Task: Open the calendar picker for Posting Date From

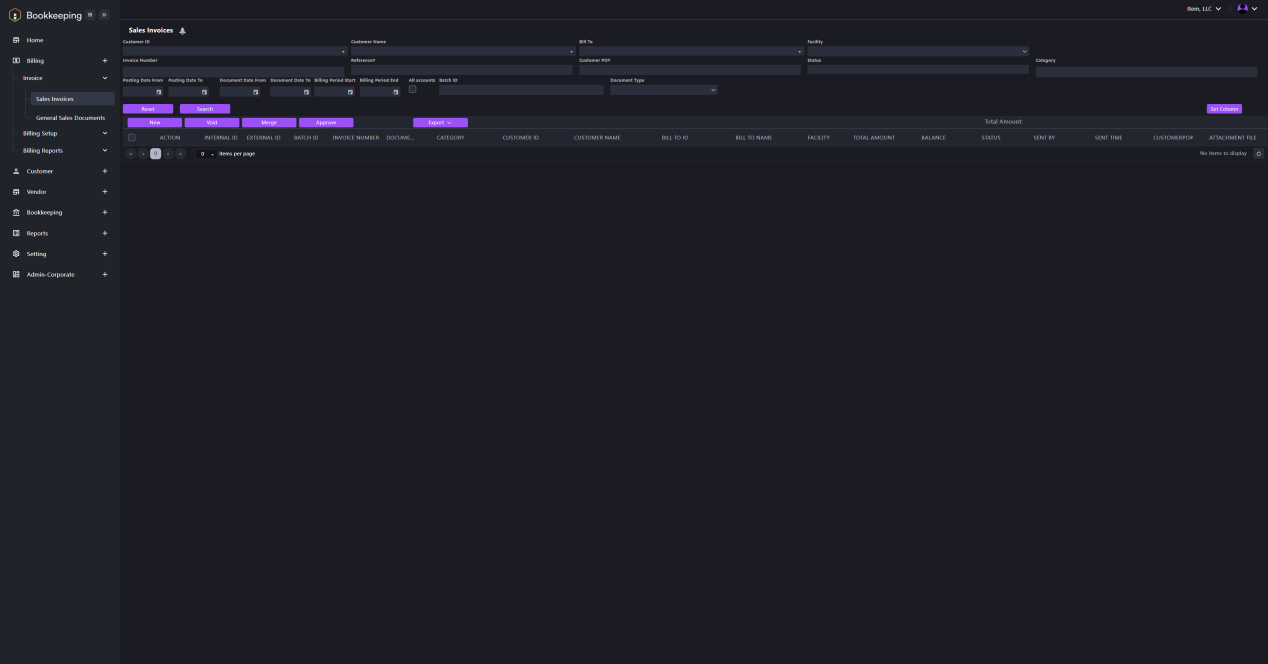Action: 158,91
